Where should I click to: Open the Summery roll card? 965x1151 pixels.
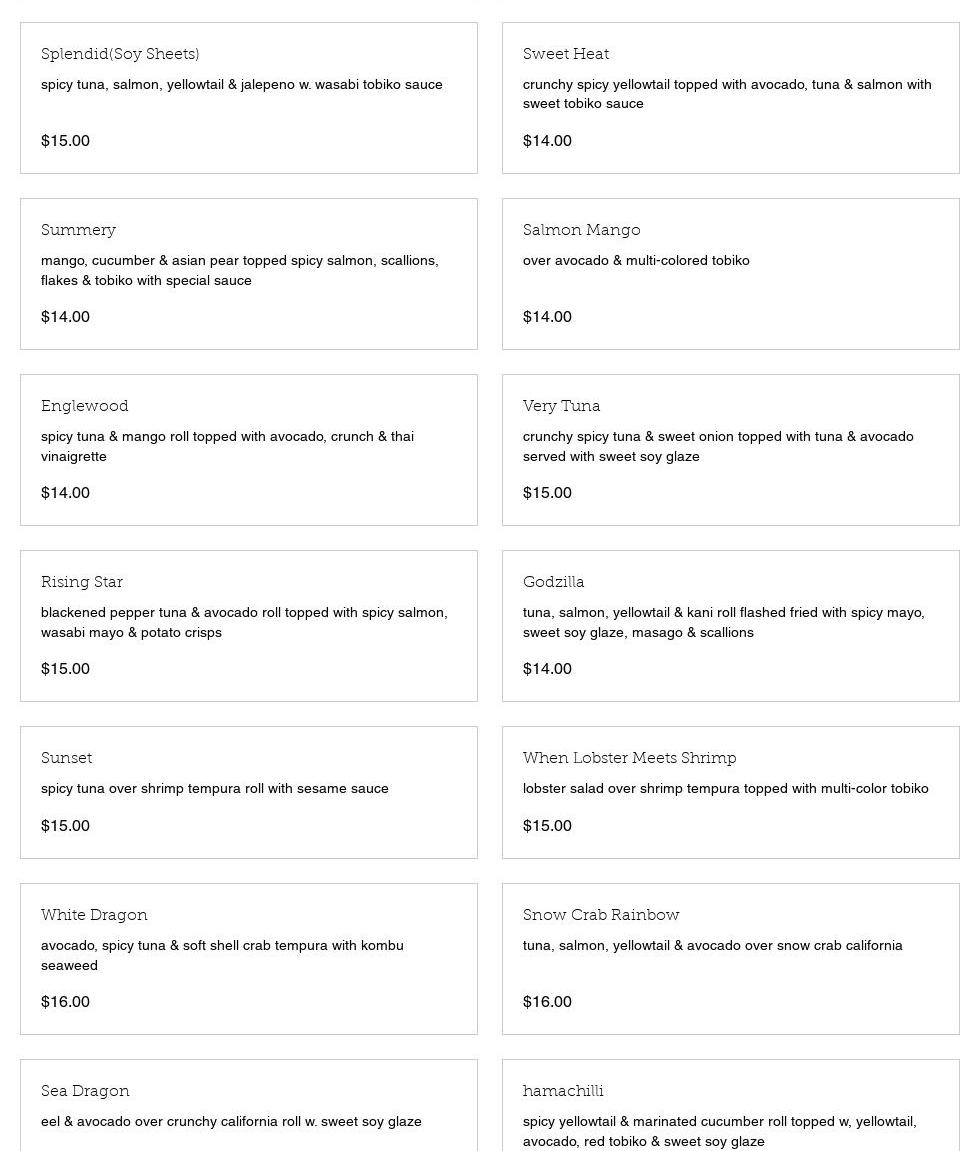(x=78, y=230)
